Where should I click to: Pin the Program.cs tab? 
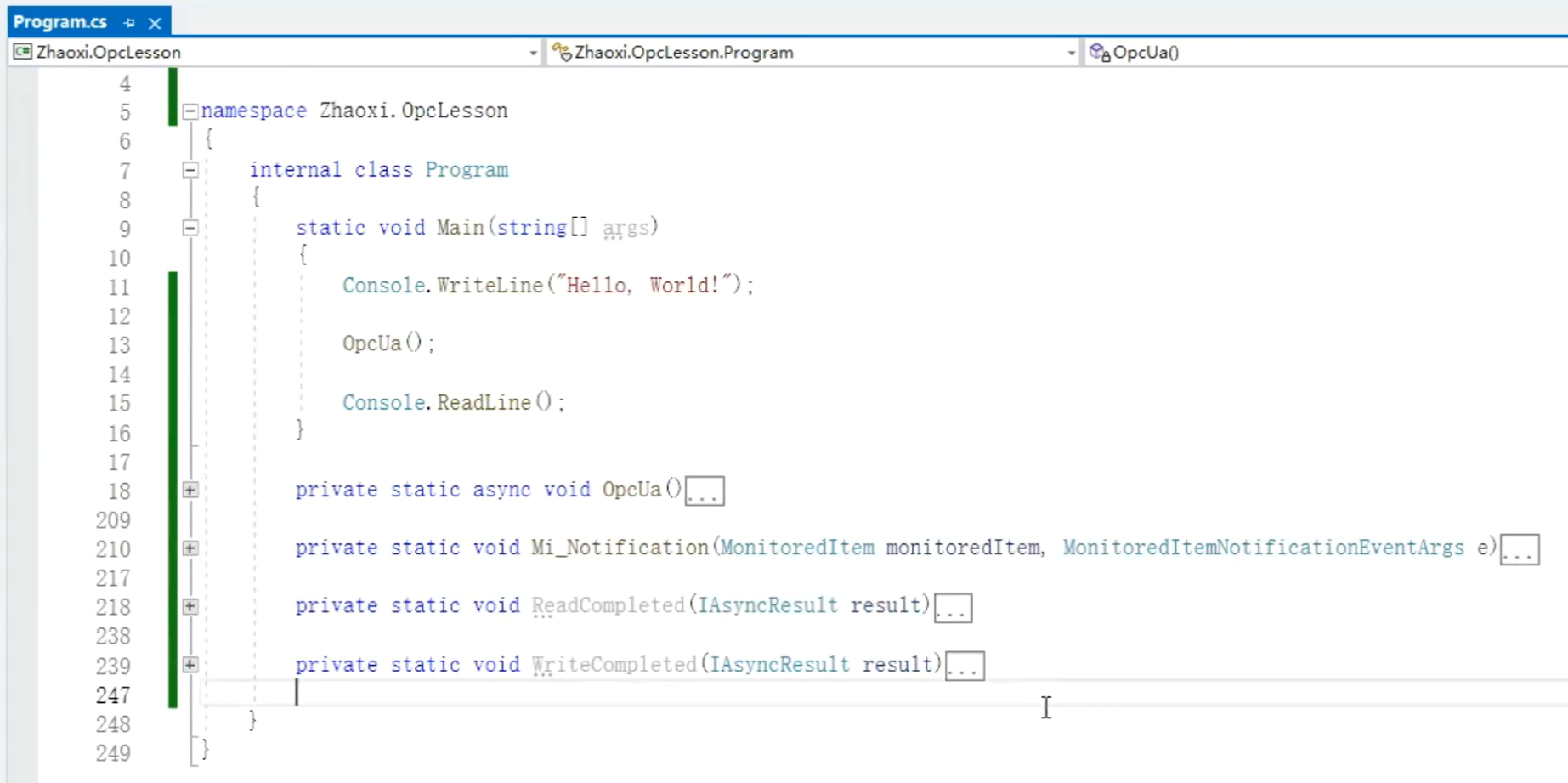tap(129, 23)
